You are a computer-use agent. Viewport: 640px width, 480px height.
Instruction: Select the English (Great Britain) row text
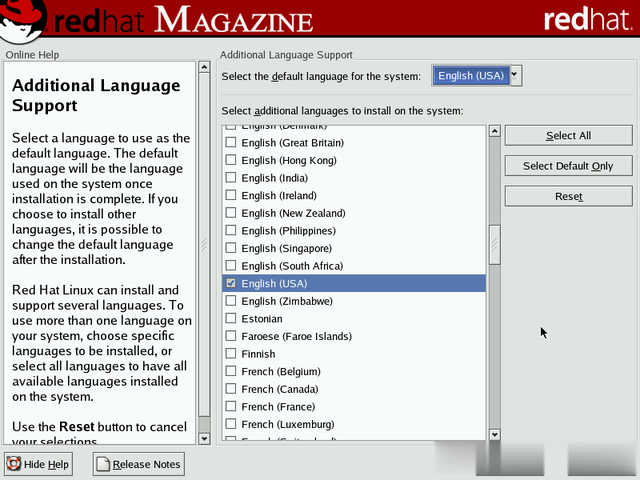point(293,143)
